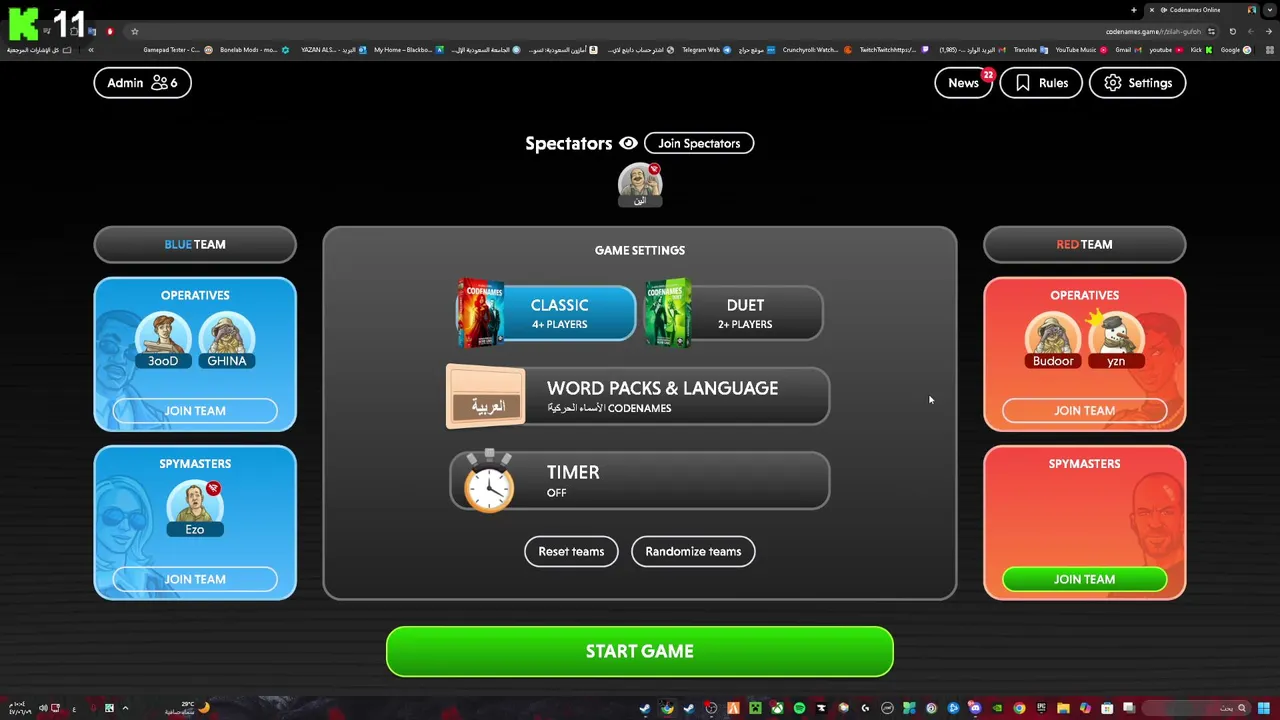Click the Arabic word pack card icon
The height and width of the screenshot is (720, 1280).
(x=486, y=397)
